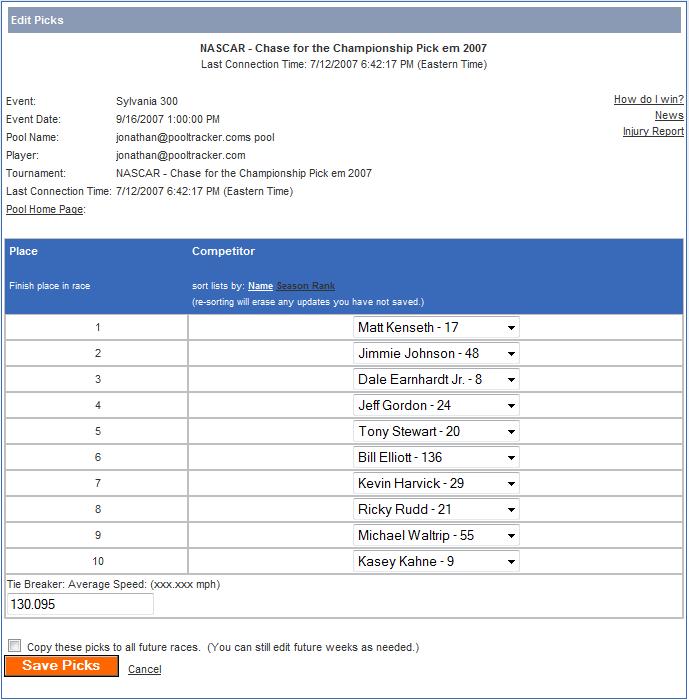Open the place 2 Jimmie Johnson dropdown
Image resolution: width=689 pixels, height=700 pixels.
point(436,353)
